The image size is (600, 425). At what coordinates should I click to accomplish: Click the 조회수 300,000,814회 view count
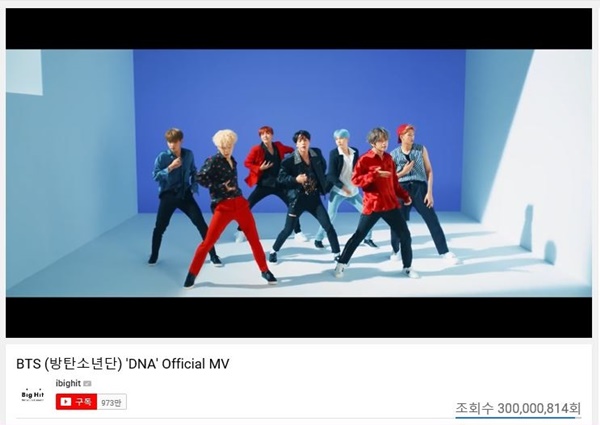click(x=518, y=408)
